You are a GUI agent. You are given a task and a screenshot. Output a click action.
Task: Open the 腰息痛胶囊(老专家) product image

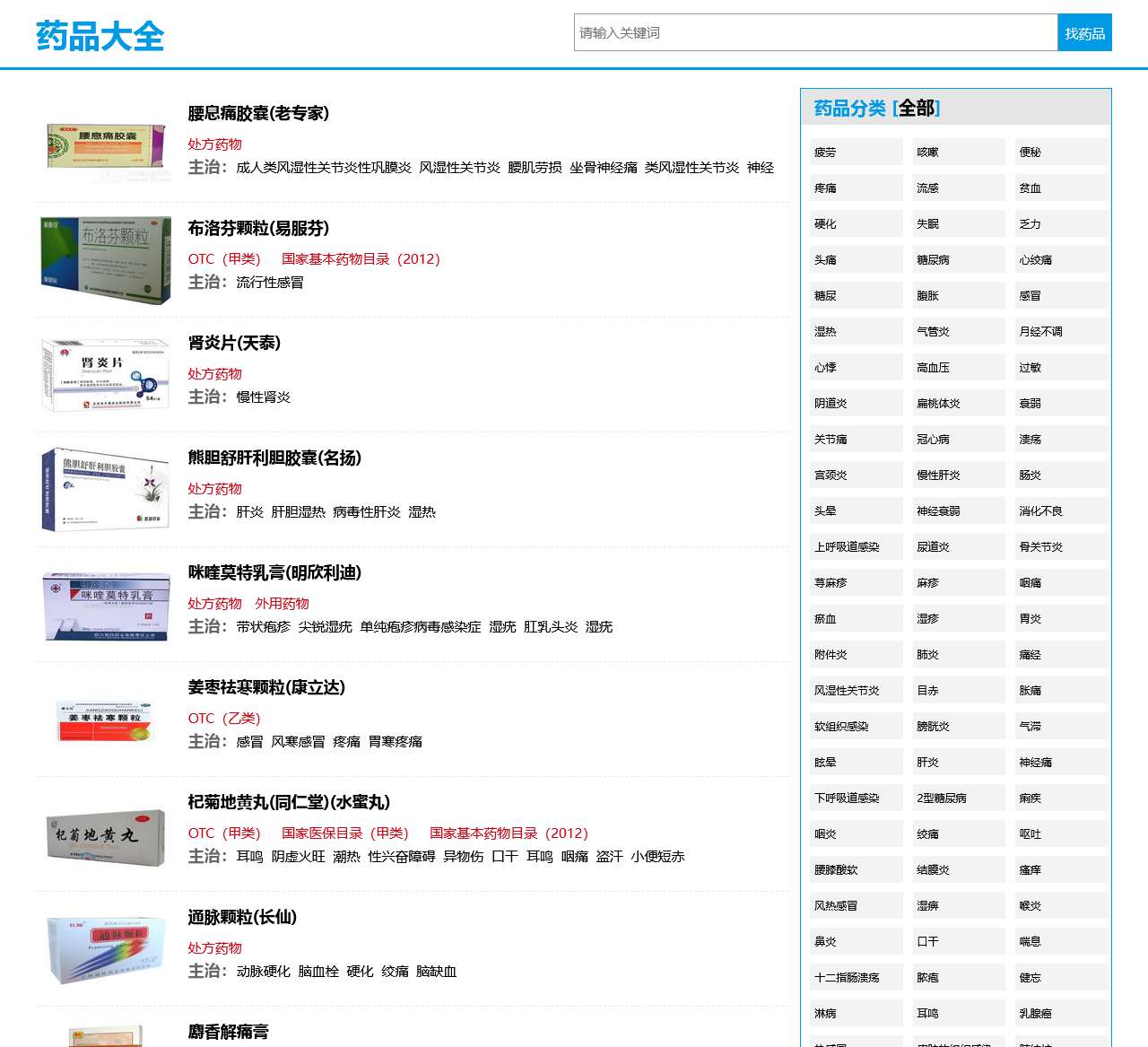[x=106, y=145]
